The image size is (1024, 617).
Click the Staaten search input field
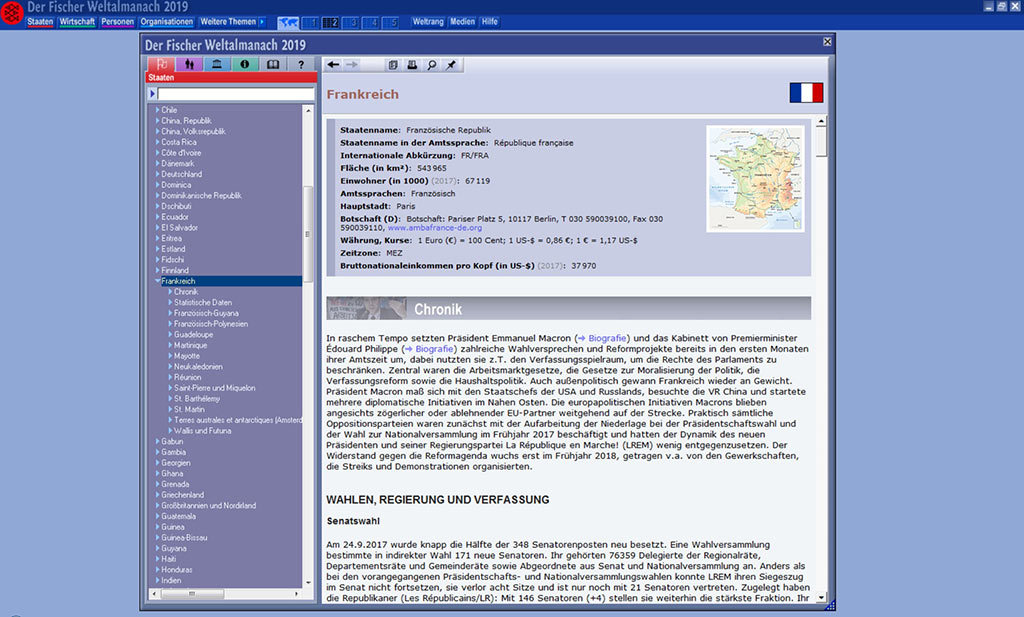coord(236,94)
